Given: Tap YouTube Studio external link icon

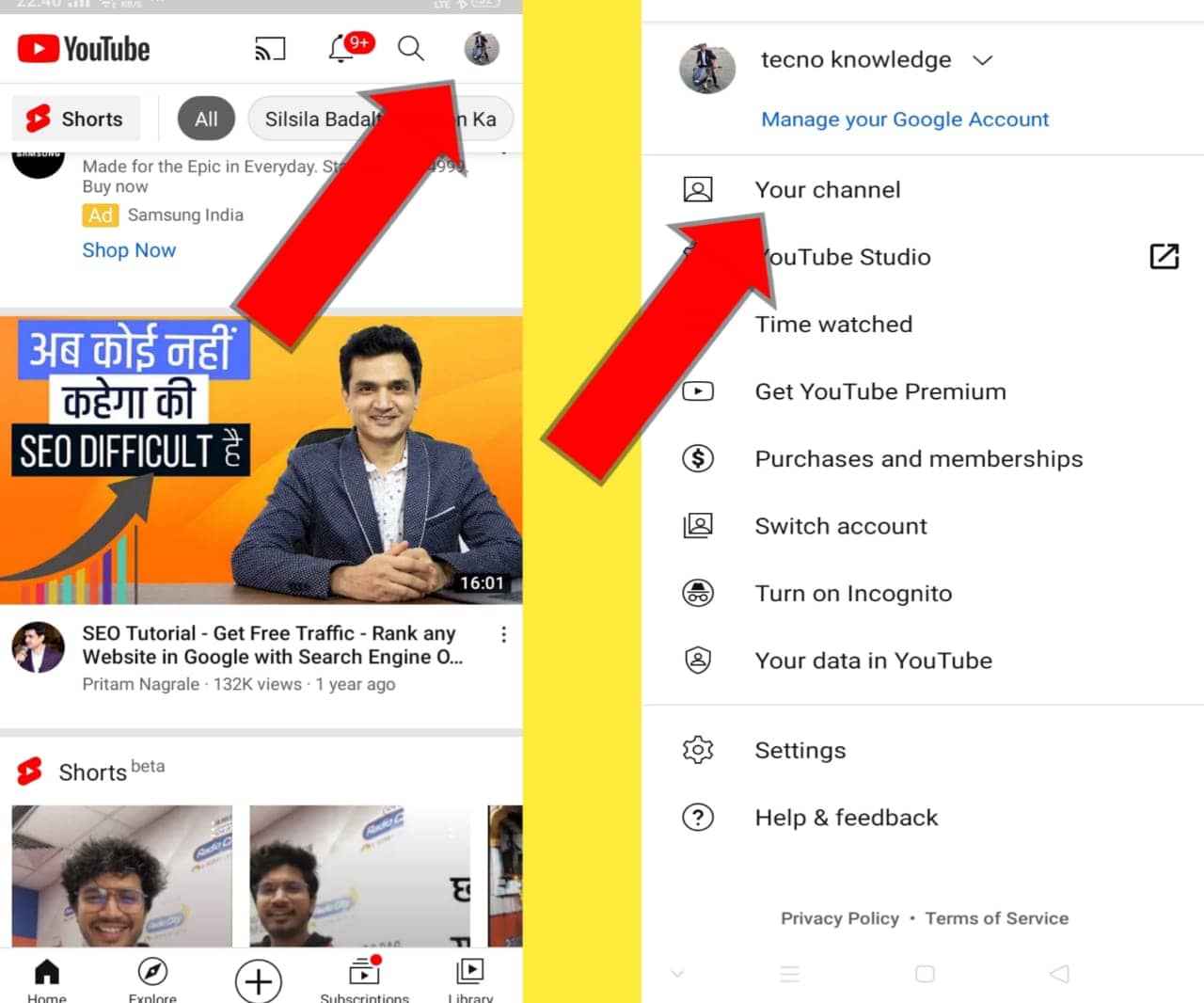Looking at the screenshot, I should tap(1164, 256).
